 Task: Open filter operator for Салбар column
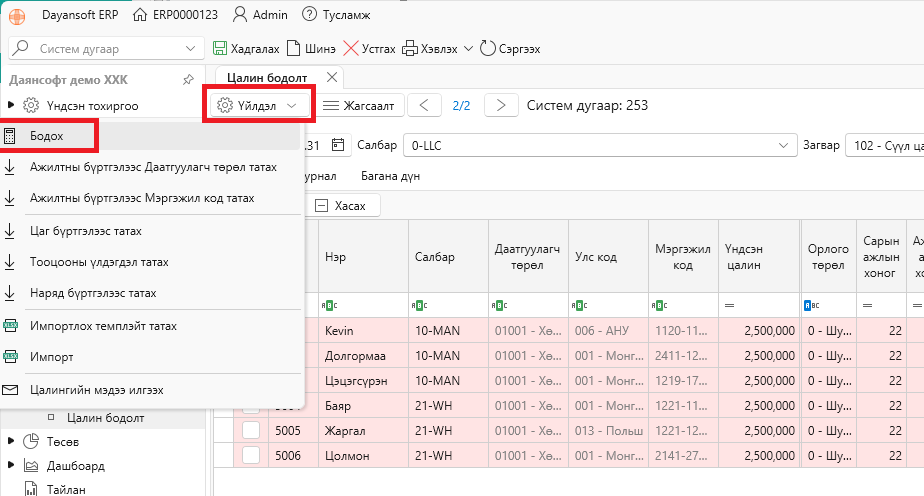pos(419,305)
